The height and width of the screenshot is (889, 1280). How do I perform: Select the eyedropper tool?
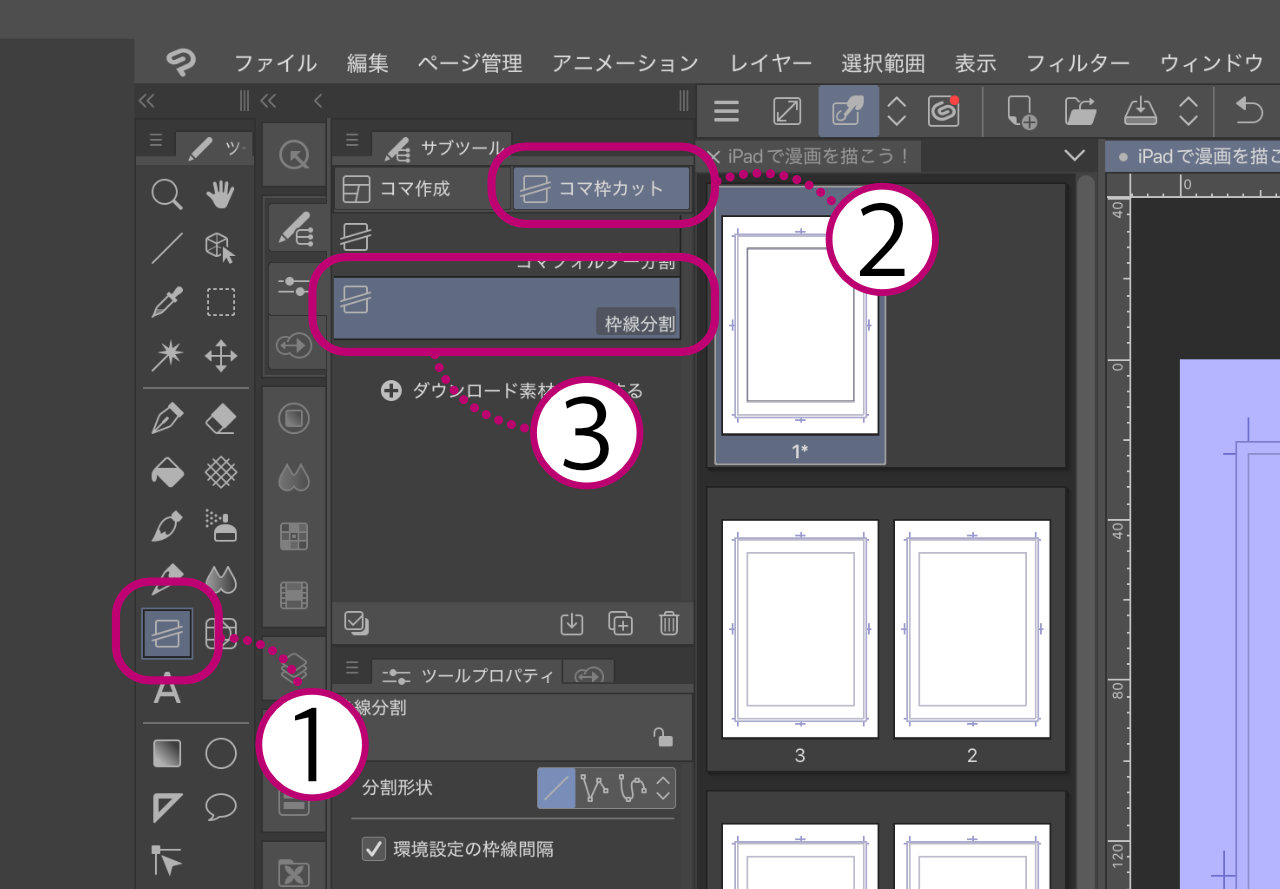pyautogui.click(x=166, y=301)
